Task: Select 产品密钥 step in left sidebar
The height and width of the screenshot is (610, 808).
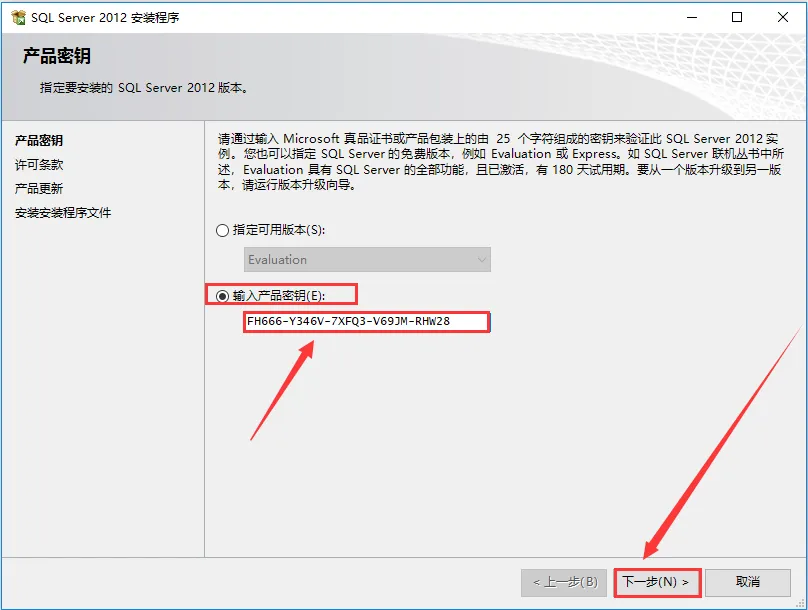Action: point(39,140)
